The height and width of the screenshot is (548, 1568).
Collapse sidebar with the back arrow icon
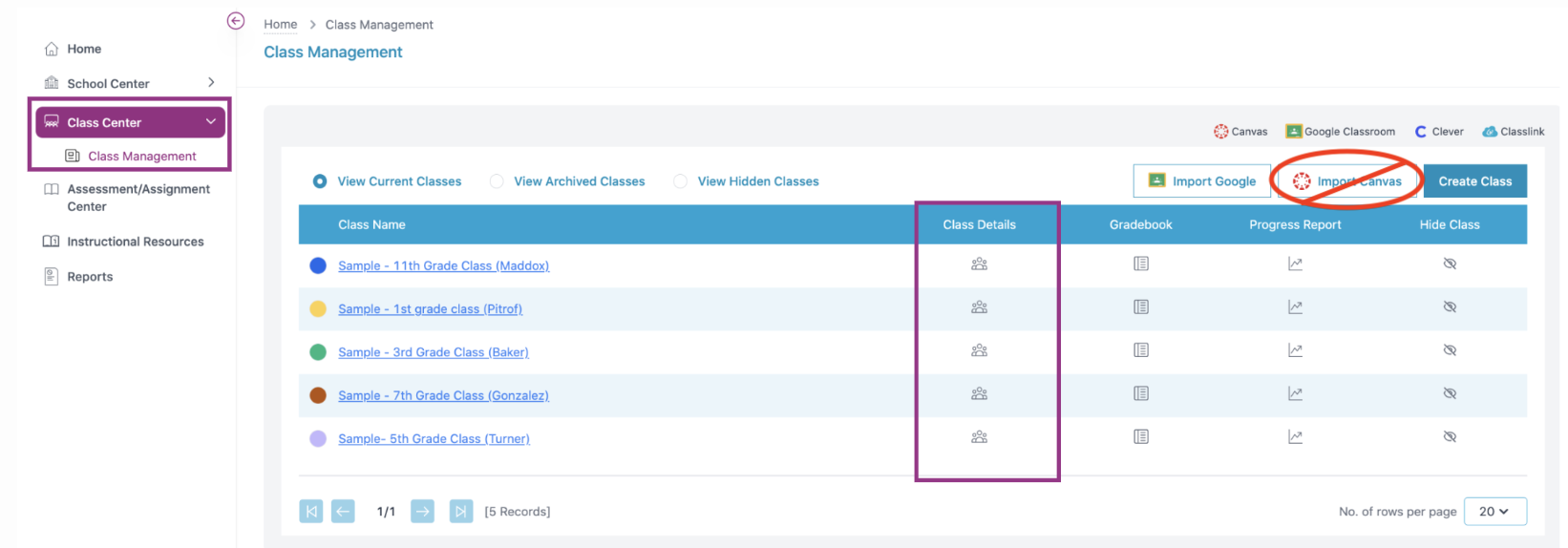pos(236,21)
